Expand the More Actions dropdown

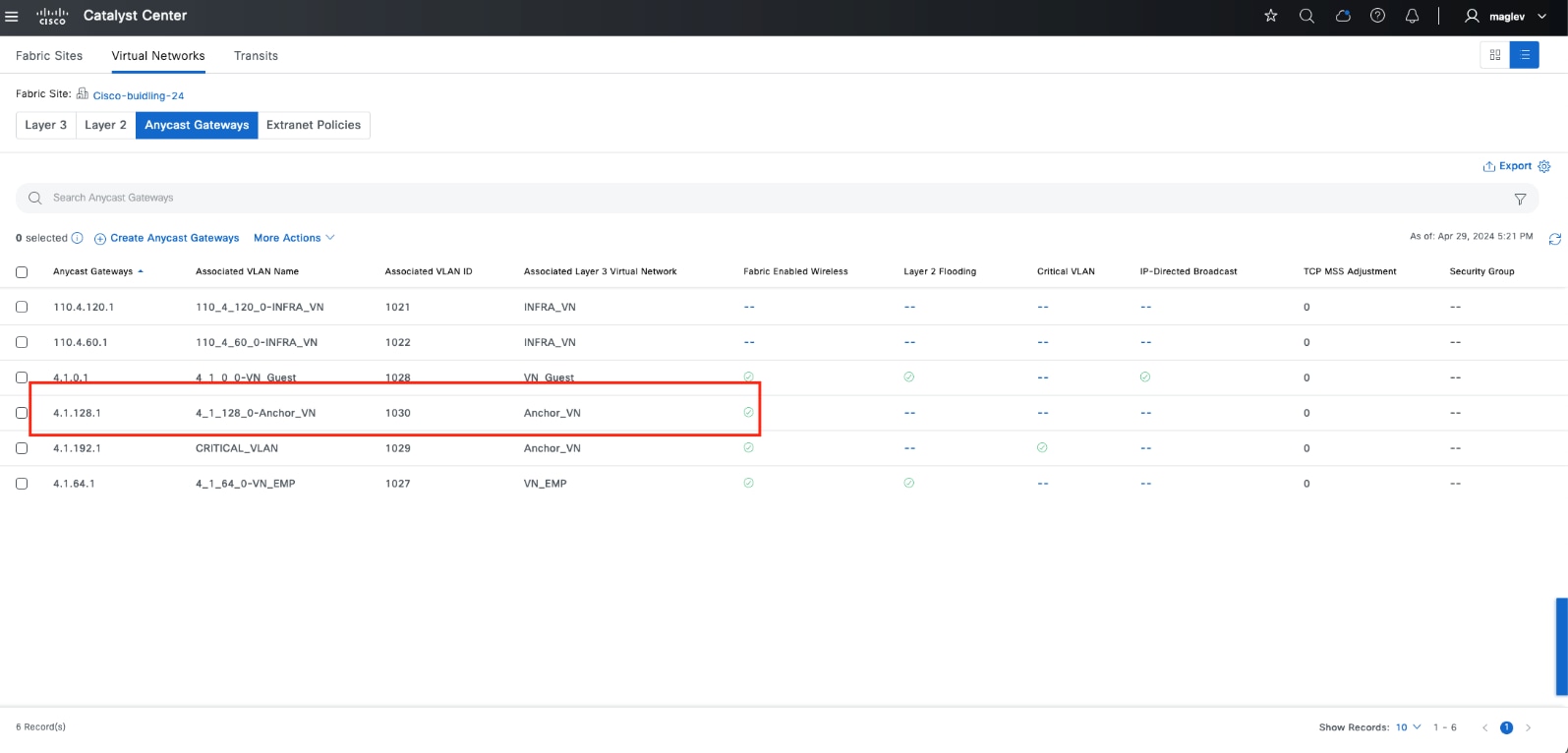click(x=294, y=238)
